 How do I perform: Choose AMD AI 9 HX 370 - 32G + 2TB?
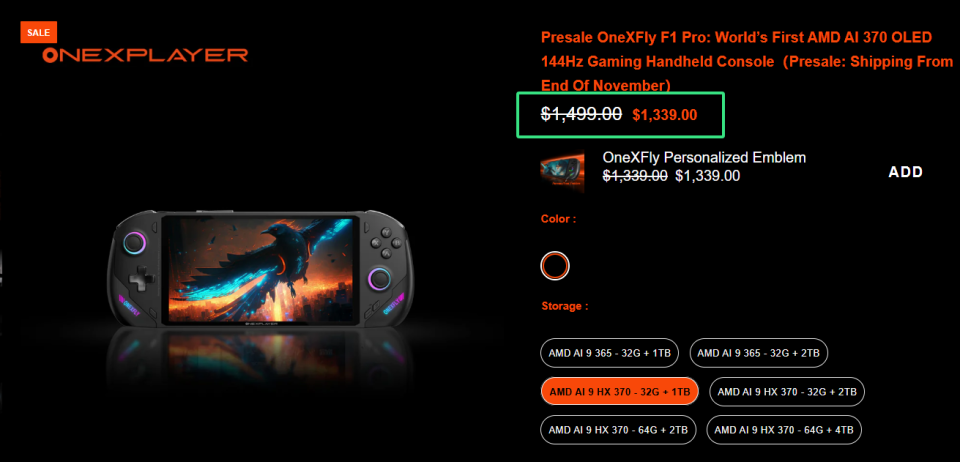click(787, 391)
